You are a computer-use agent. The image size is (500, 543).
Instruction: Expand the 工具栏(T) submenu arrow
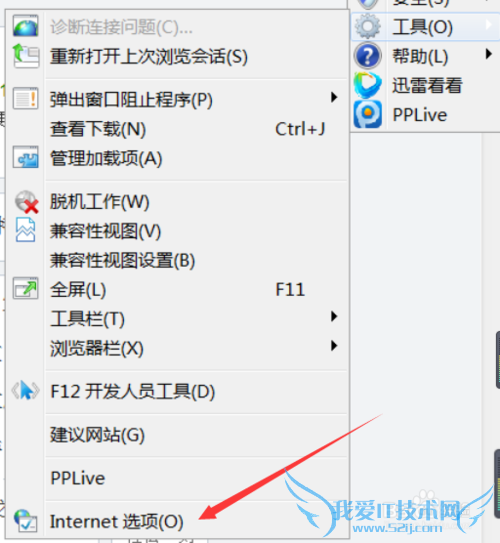pos(334,316)
